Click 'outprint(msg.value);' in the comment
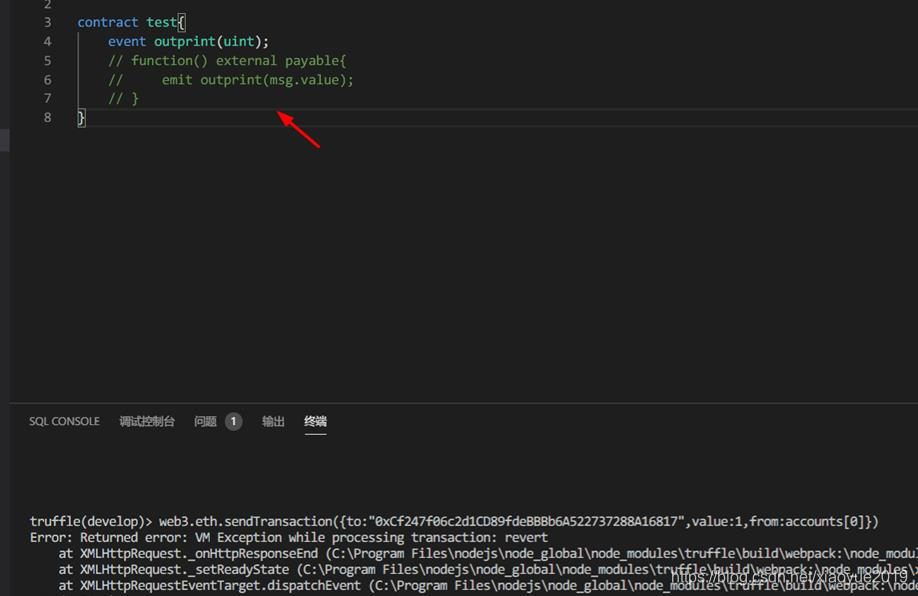Viewport: 918px width, 596px height. [277, 80]
